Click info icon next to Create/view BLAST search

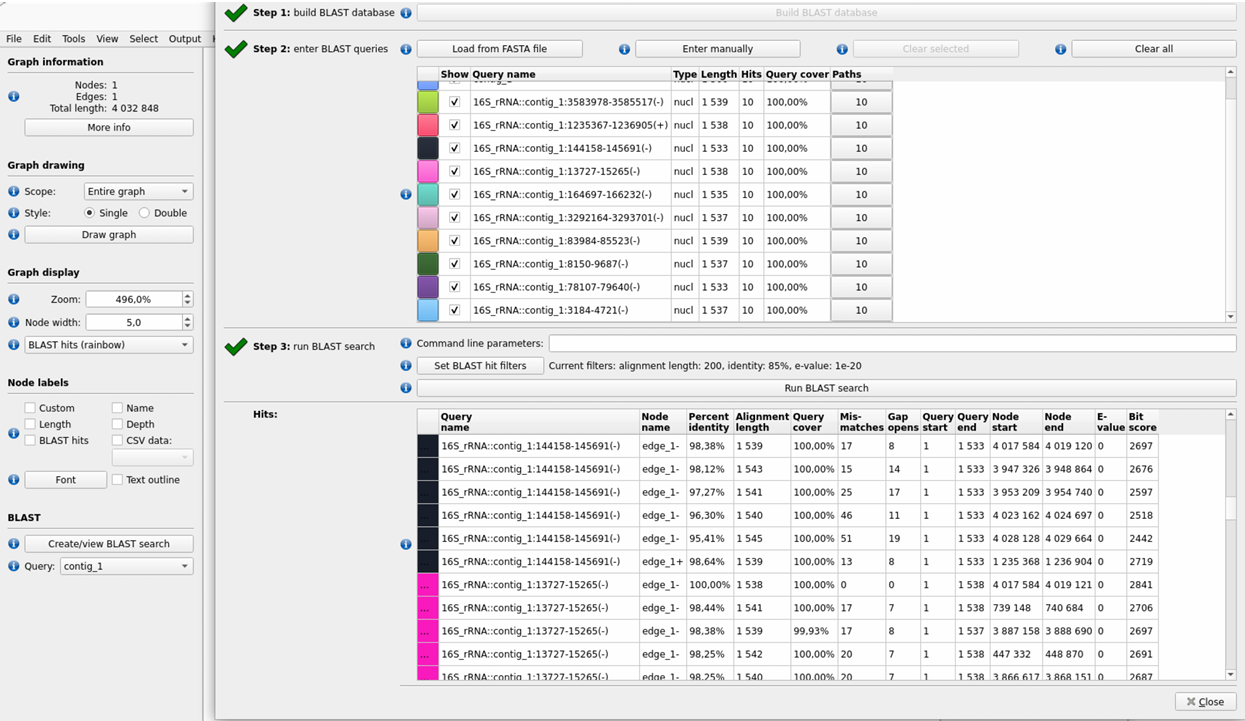coord(14,544)
